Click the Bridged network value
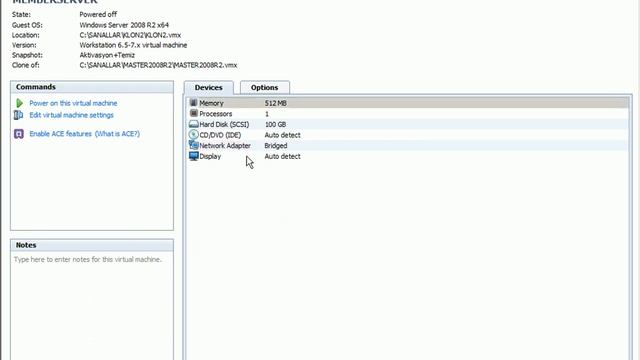 [x=276, y=146]
